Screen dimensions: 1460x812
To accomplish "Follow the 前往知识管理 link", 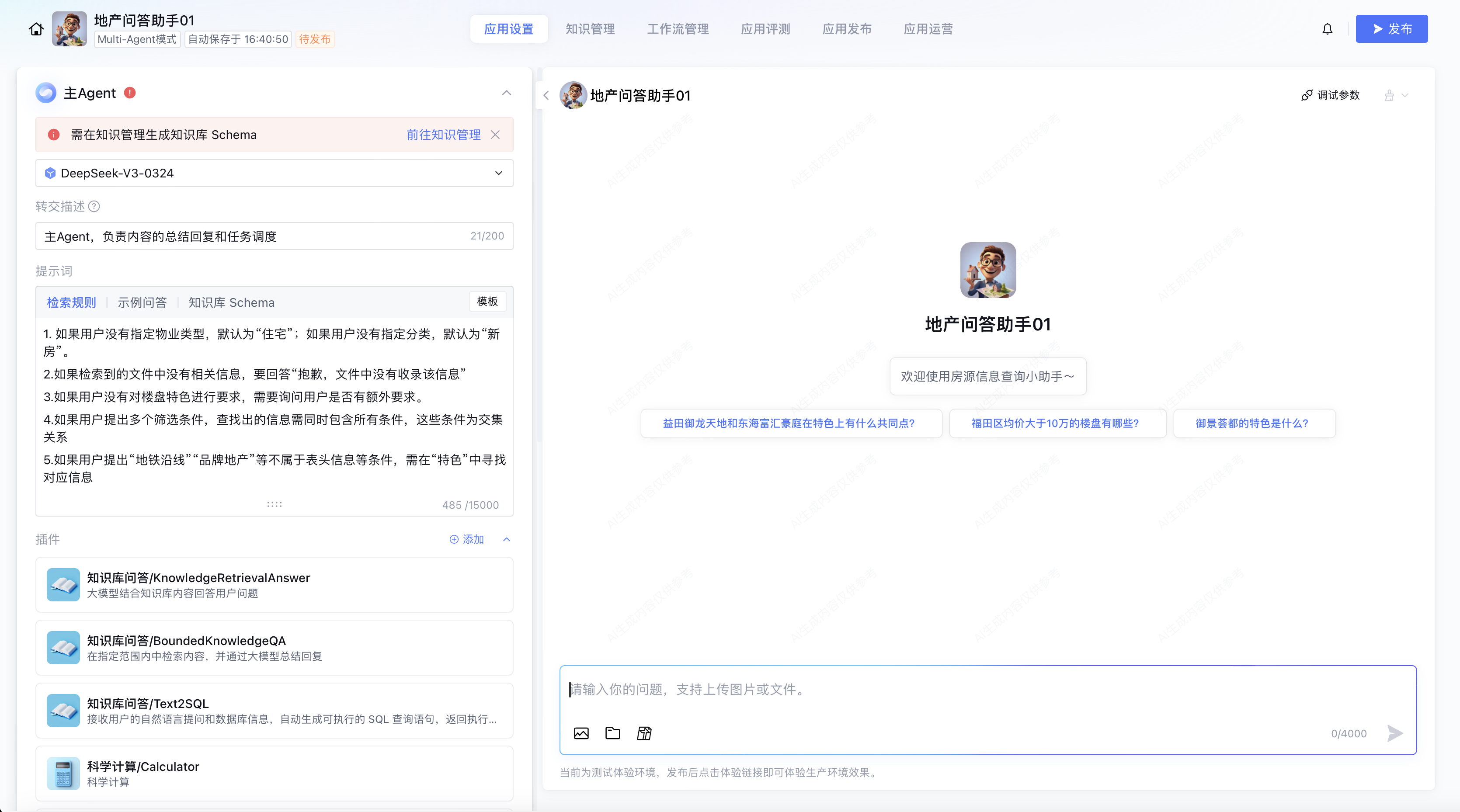I will [443, 135].
